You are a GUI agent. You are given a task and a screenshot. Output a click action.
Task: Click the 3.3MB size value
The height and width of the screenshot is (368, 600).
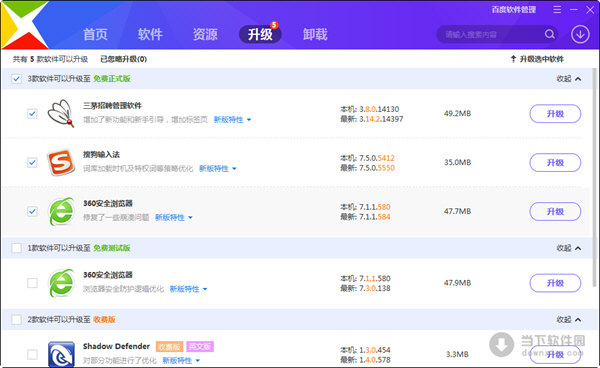[457, 354]
